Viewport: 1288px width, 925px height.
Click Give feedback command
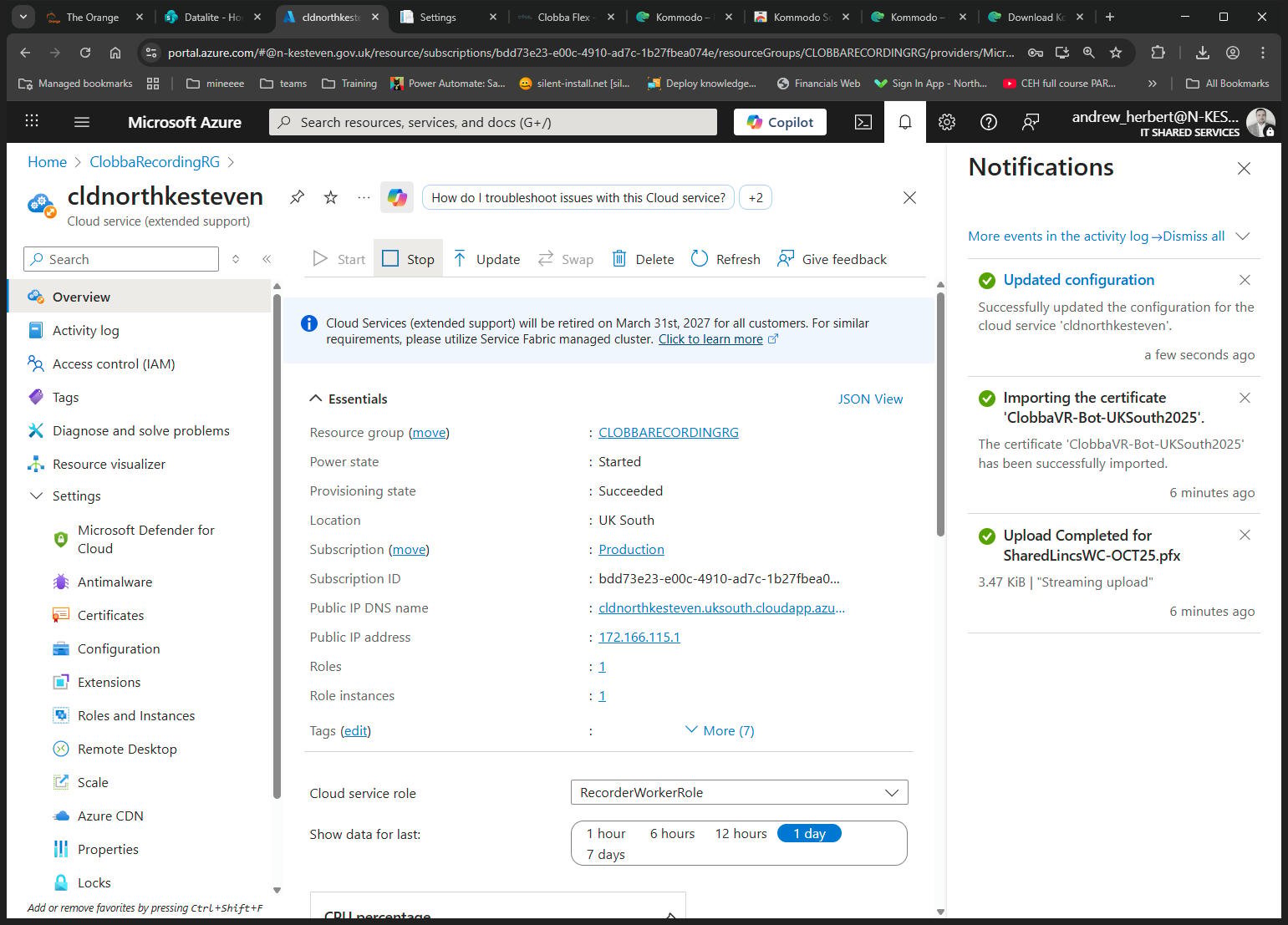(832, 259)
